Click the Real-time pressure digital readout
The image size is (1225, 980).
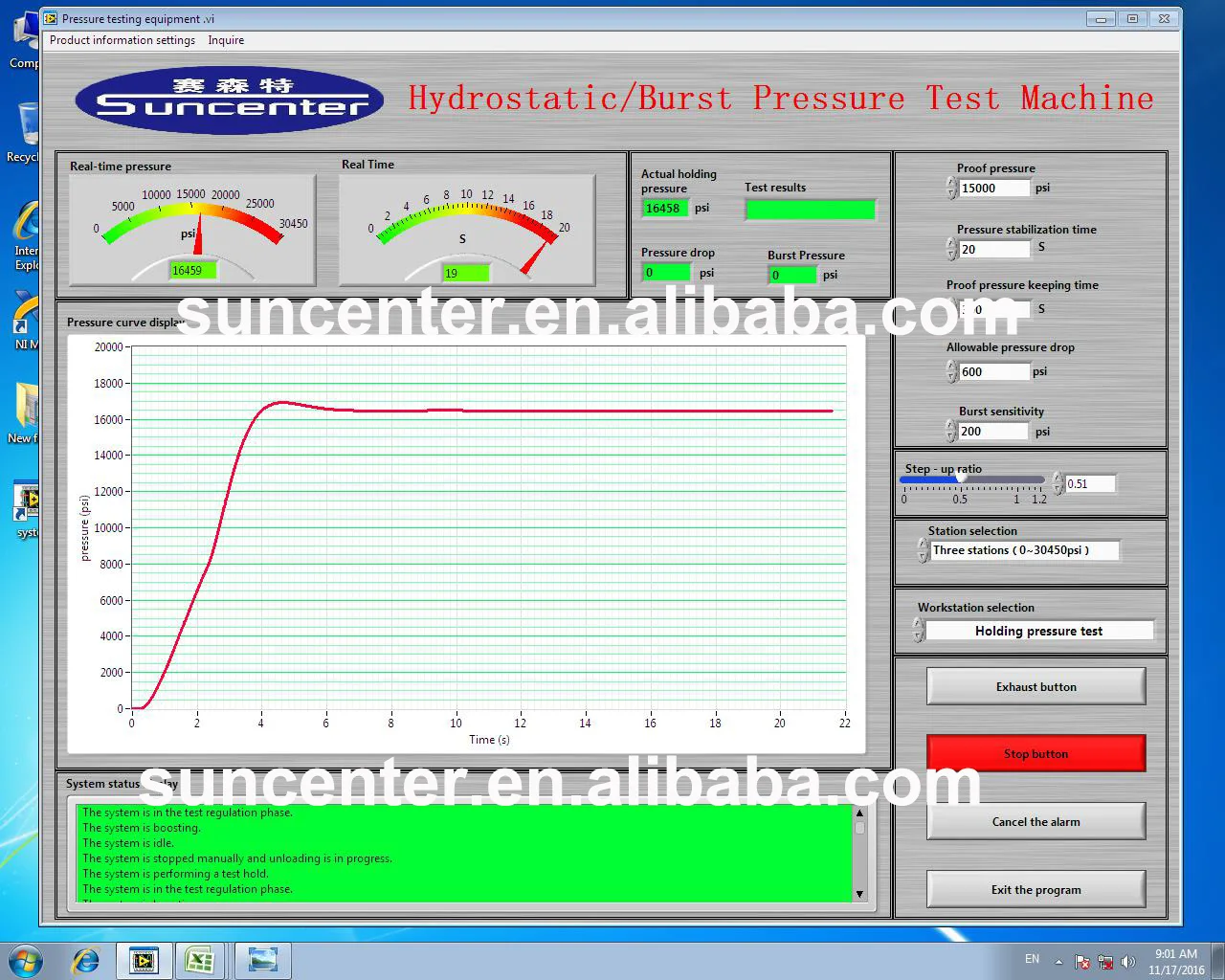point(193,271)
